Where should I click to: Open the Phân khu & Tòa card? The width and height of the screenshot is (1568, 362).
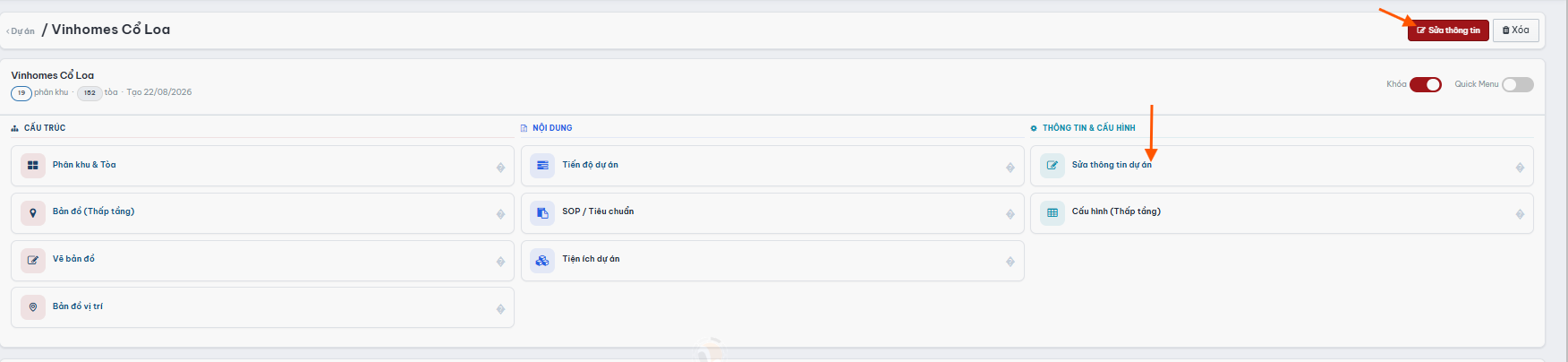click(x=262, y=166)
